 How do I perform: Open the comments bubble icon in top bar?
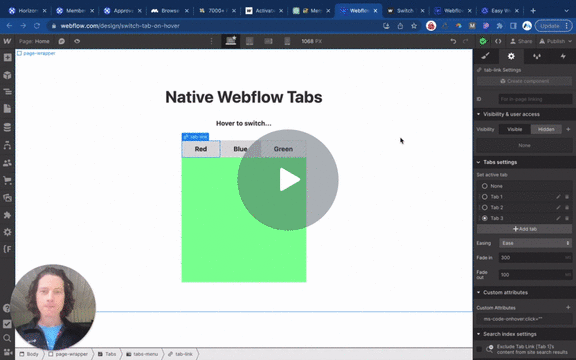[61, 41]
